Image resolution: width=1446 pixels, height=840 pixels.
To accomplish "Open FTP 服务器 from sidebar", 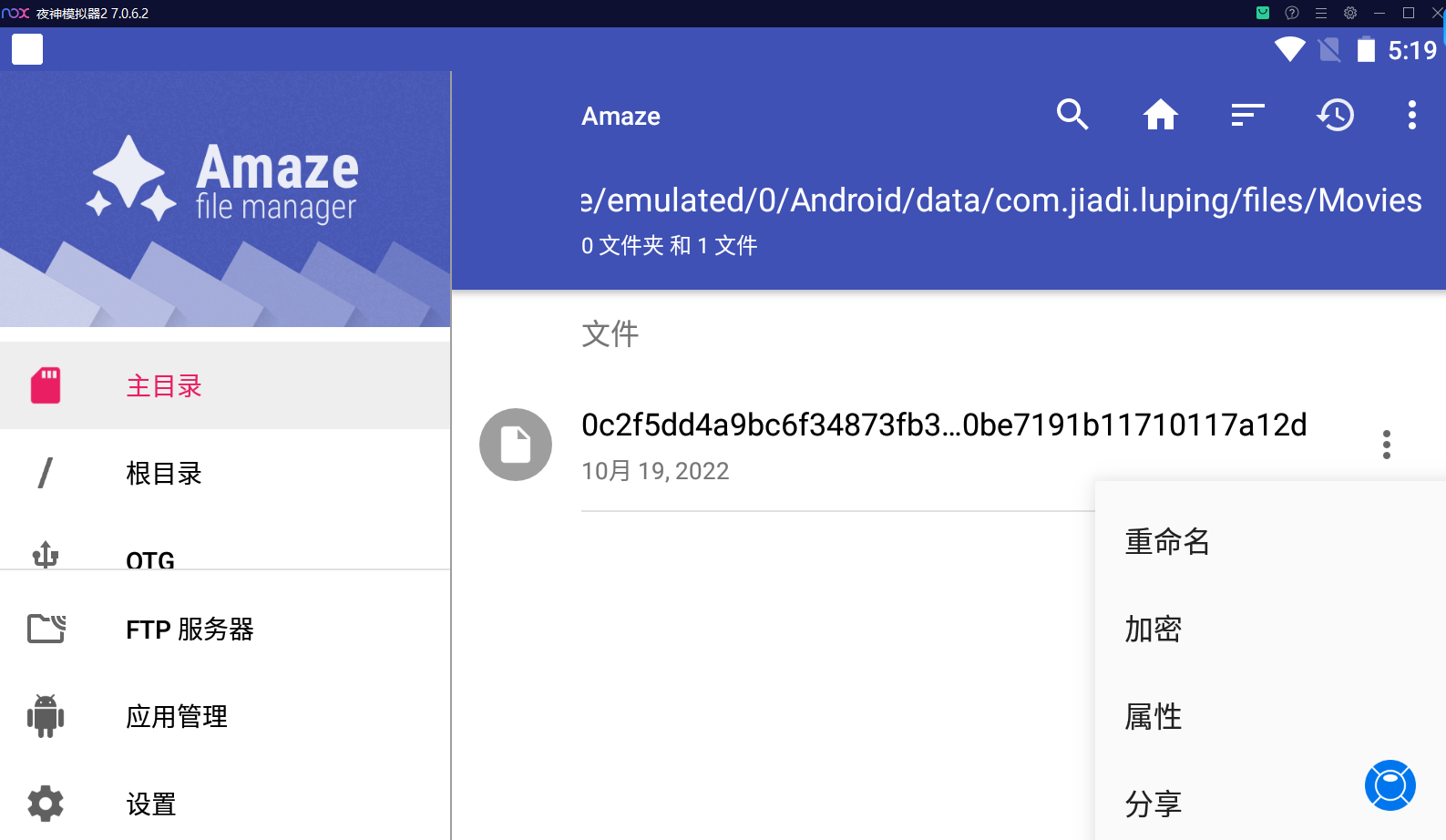I will pyautogui.click(x=190, y=630).
